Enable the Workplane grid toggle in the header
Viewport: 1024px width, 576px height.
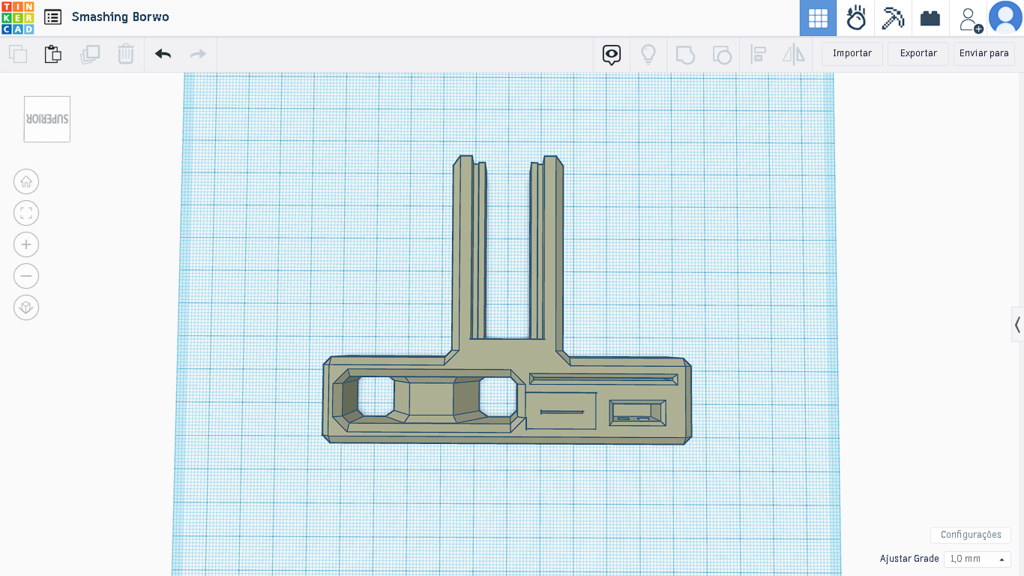pyautogui.click(x=817, y=17)
